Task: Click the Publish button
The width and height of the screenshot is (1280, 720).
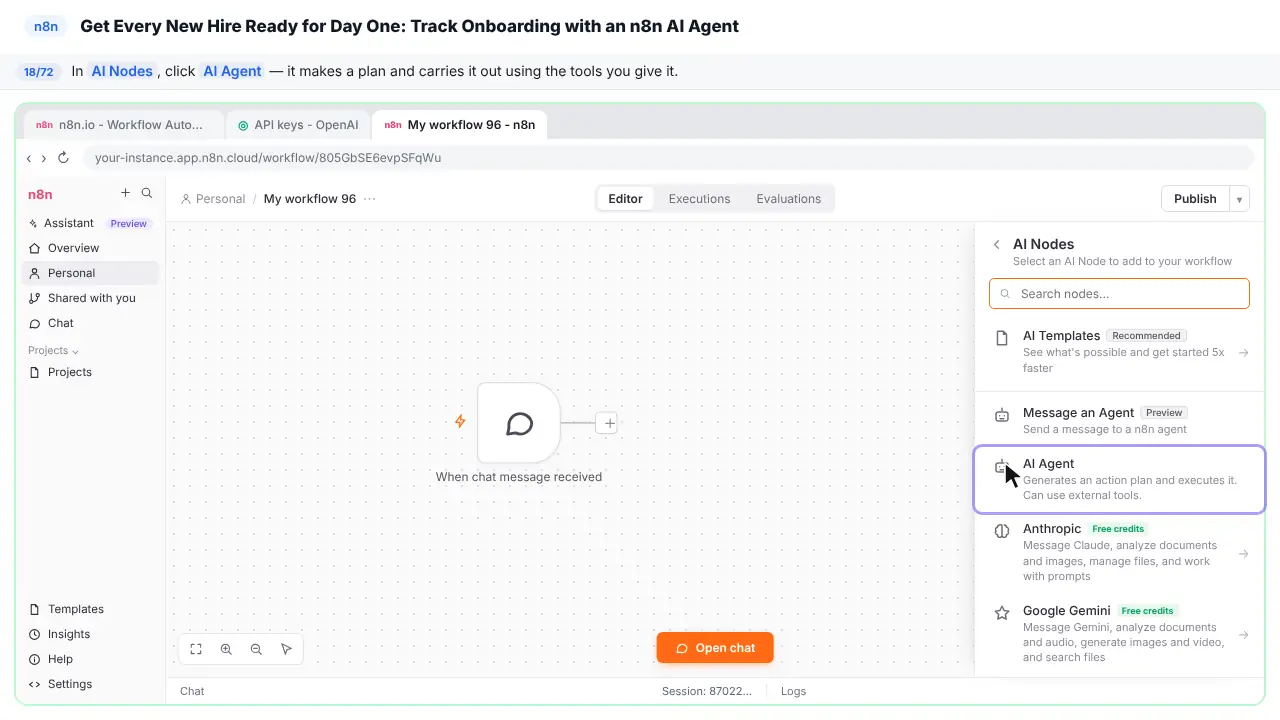Action: 1195,199
